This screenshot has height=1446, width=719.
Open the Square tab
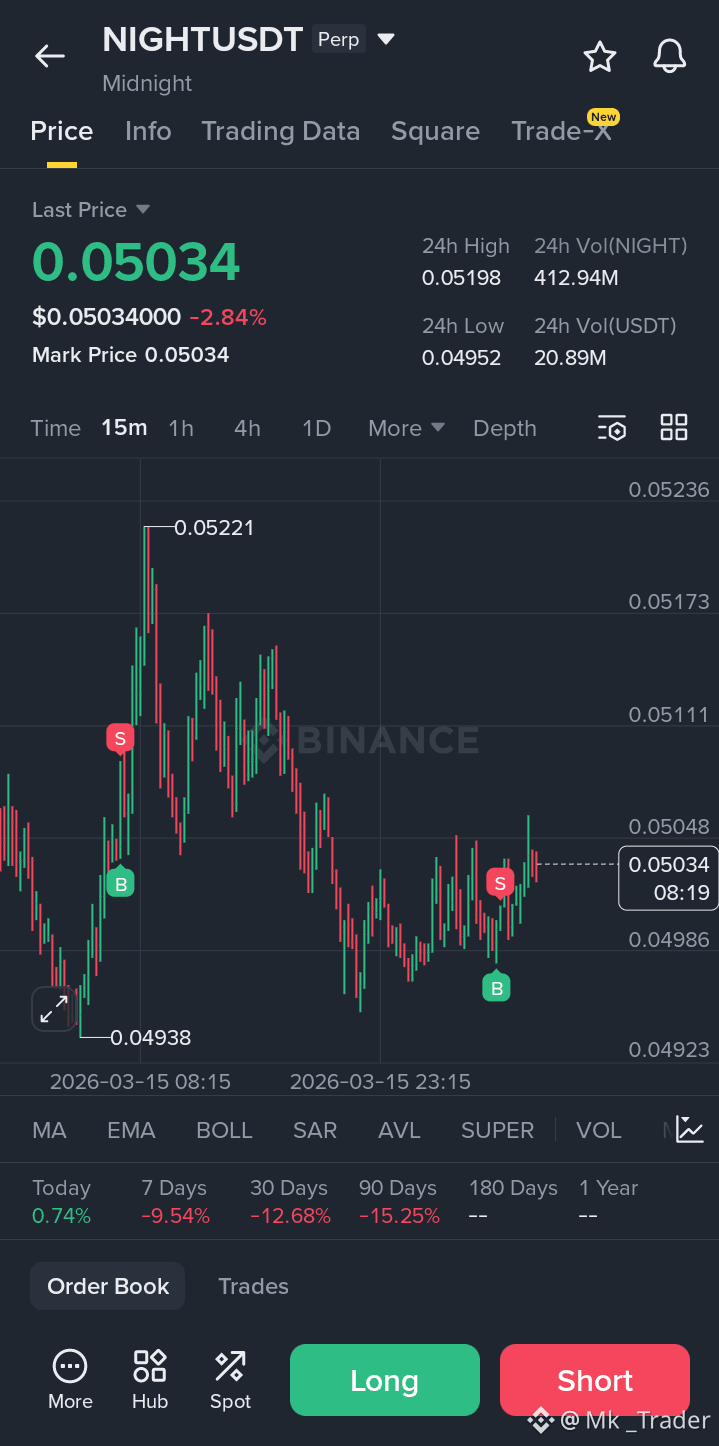click(435, 131)
